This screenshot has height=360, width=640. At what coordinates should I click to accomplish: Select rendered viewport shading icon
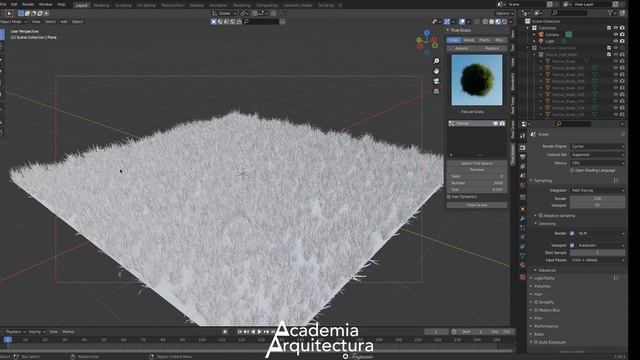click(505, 22)
